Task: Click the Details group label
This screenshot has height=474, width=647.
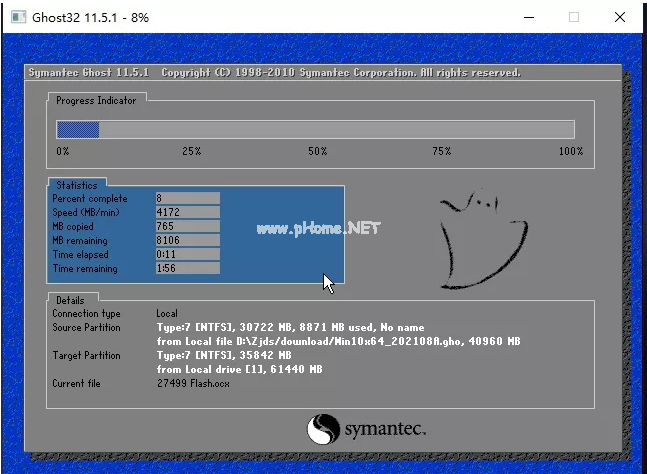Action: coord(70,300)
